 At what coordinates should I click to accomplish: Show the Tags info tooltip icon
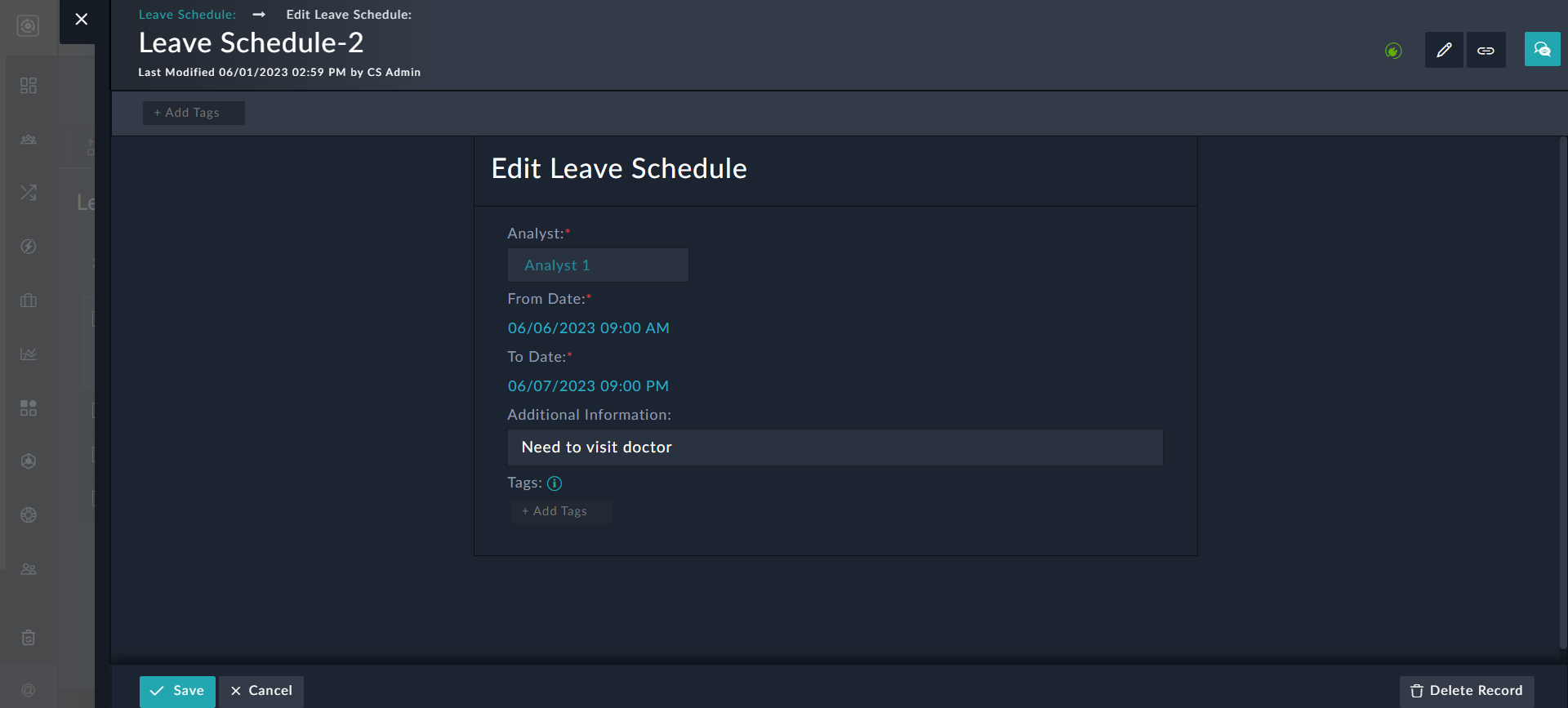555,483
